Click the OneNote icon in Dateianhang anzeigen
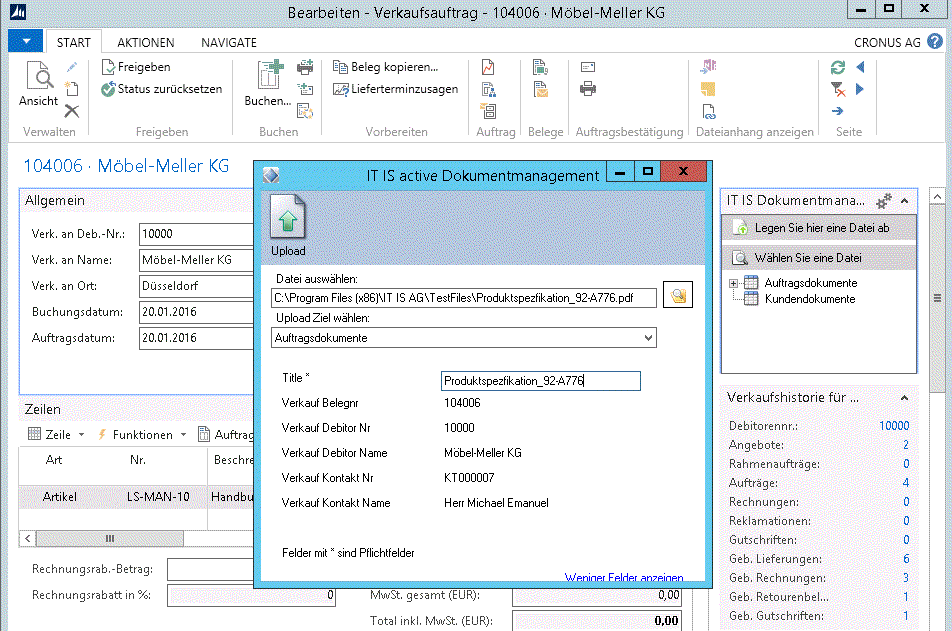This screenshot has height=631, width=952. point(709,66)
